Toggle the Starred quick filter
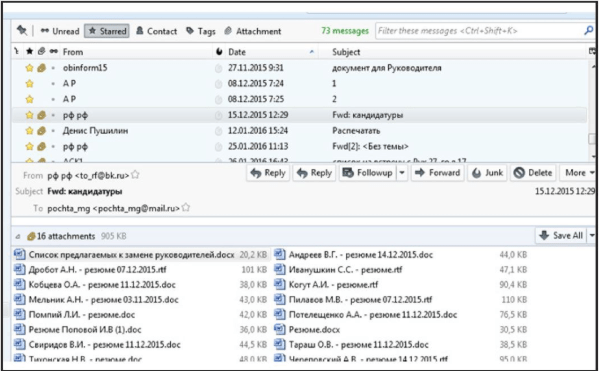This screenshot has height=371, width=599. (107, 31)
